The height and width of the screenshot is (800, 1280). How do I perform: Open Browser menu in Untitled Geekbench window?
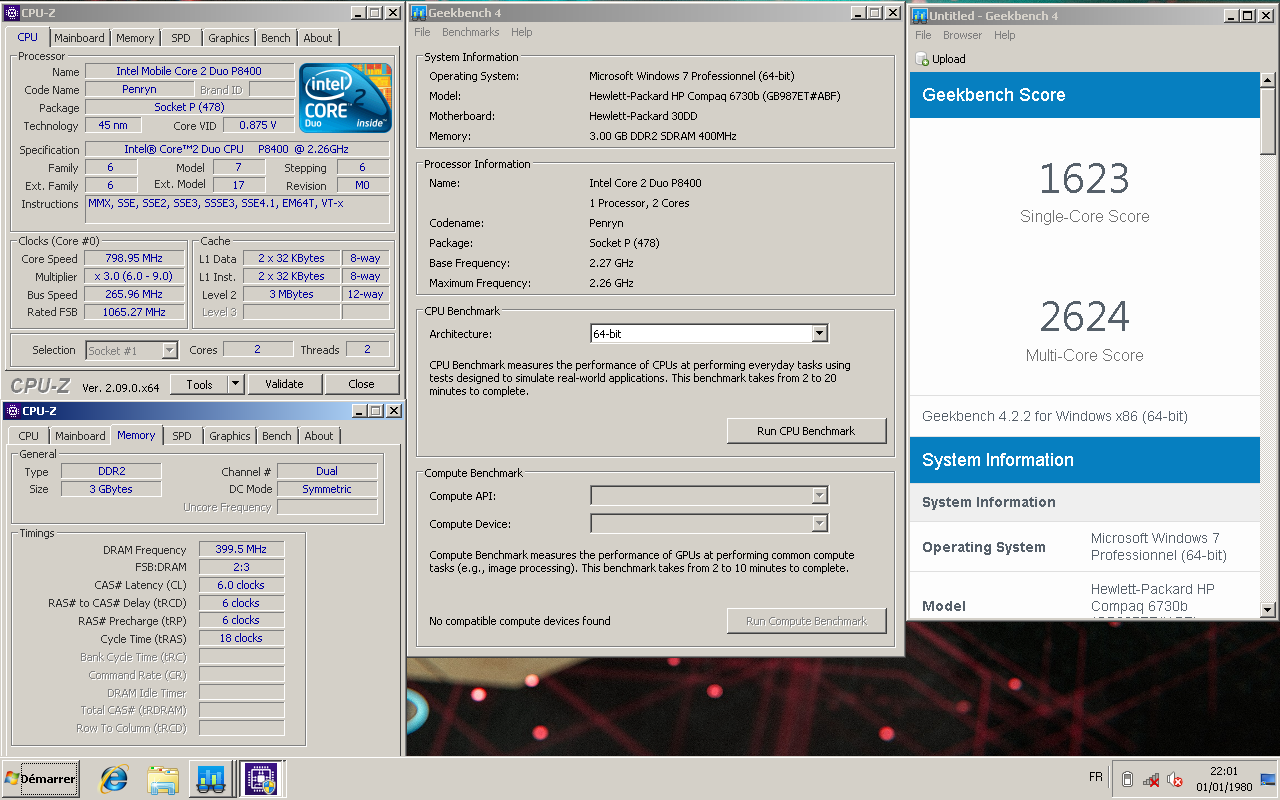pyautogui.click(x=962, y=35)
